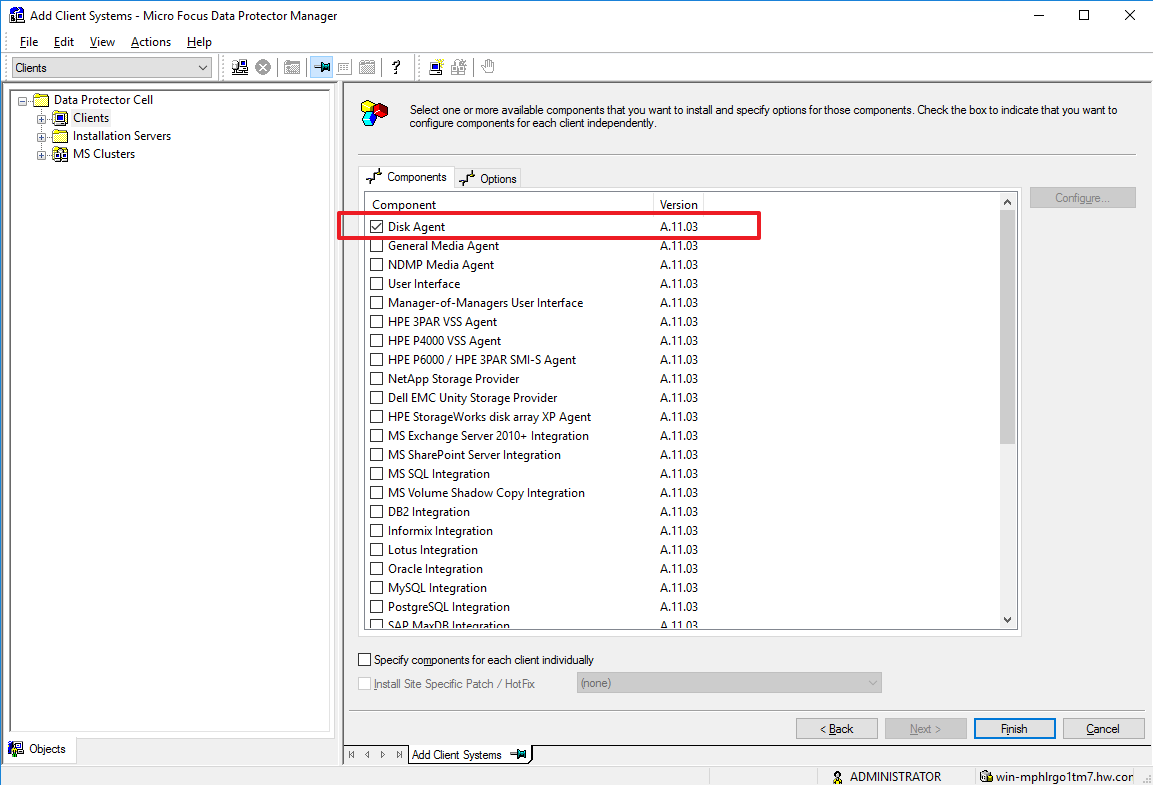
Task: Click the small list view icon after pushpin
Action: (x=344, y=68)
